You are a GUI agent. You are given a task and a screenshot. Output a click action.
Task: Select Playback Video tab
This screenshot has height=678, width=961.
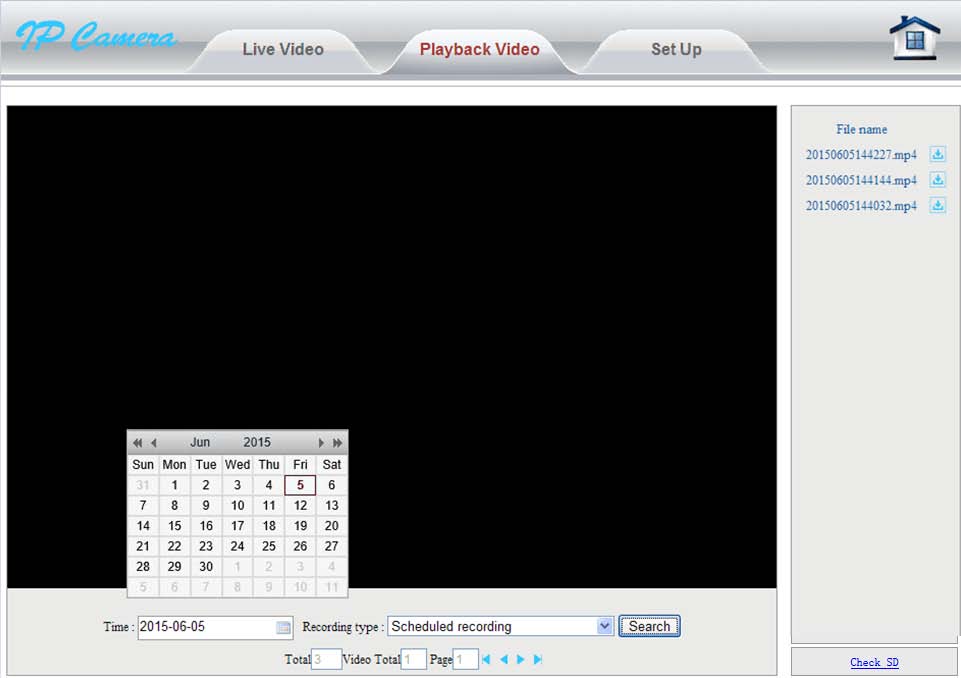(x=479, y=49)
